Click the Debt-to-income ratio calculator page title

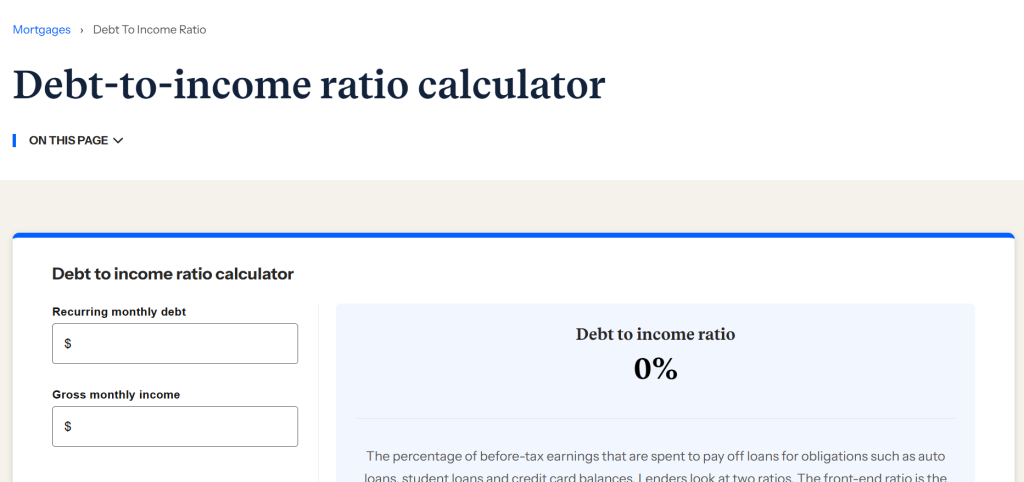point(309,85)
